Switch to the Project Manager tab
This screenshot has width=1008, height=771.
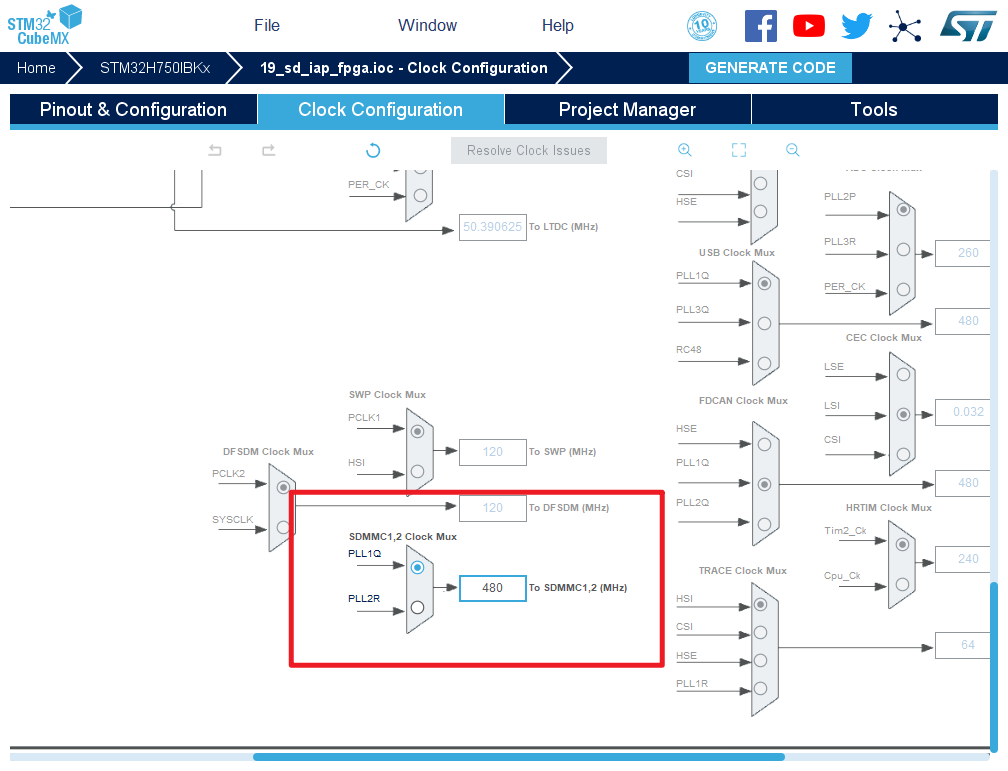tap(627, 110)
